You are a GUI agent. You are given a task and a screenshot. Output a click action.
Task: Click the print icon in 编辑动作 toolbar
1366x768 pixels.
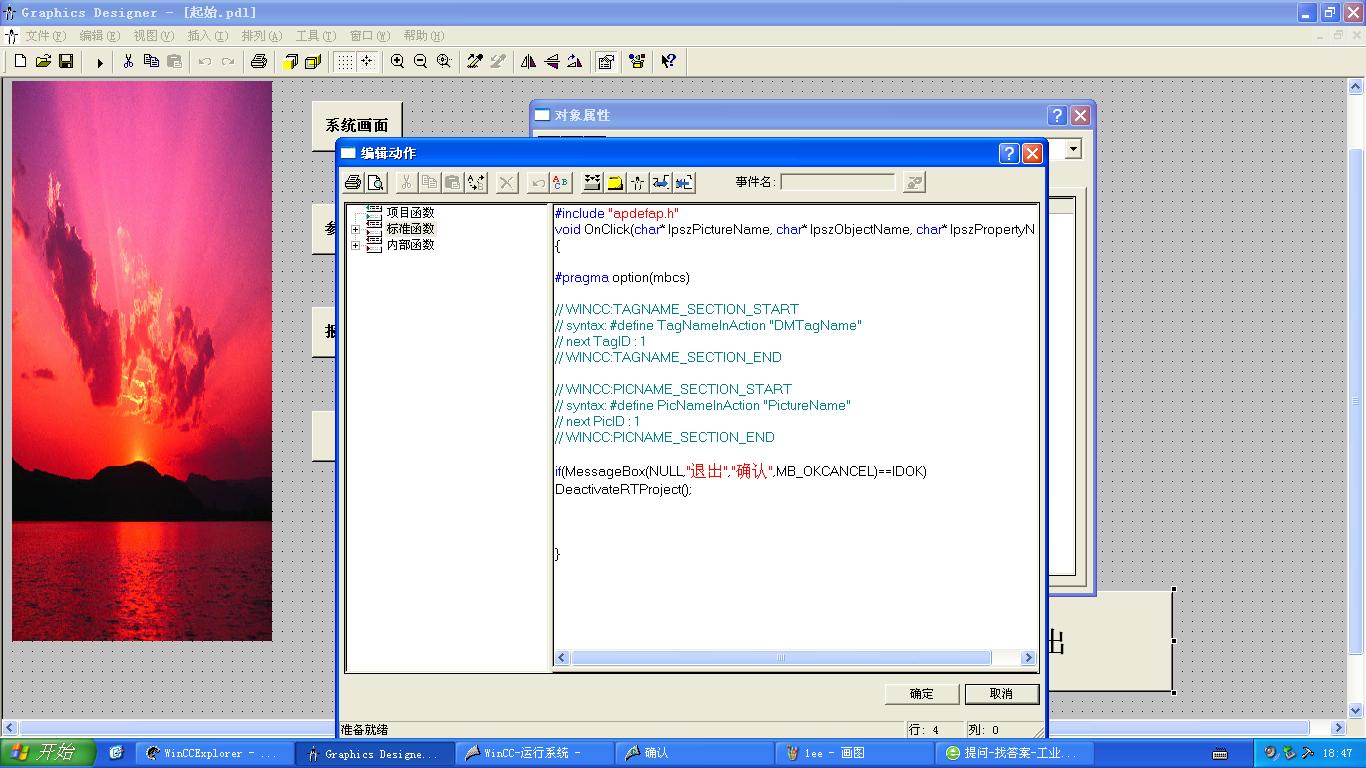tap(353, 182)
